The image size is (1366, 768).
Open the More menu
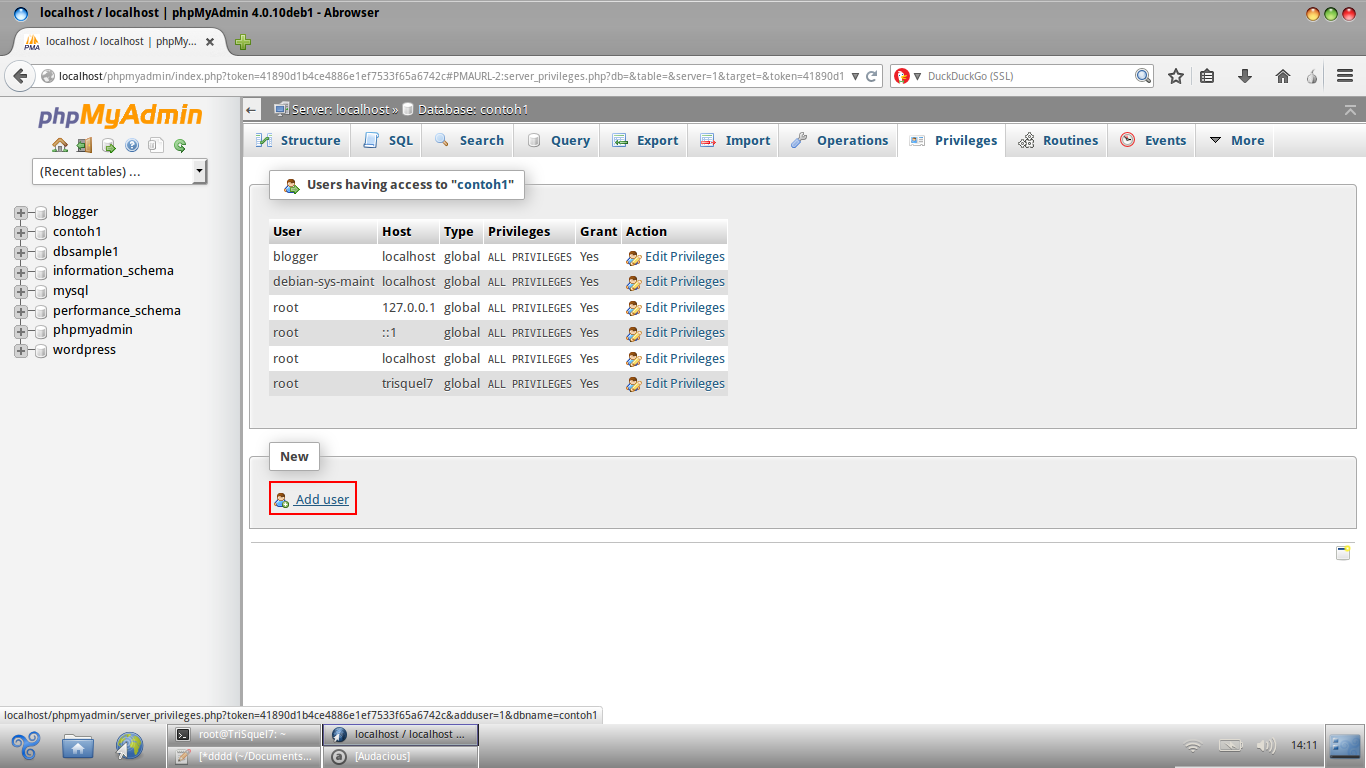pyautogui.click(x=1235, y=140)
